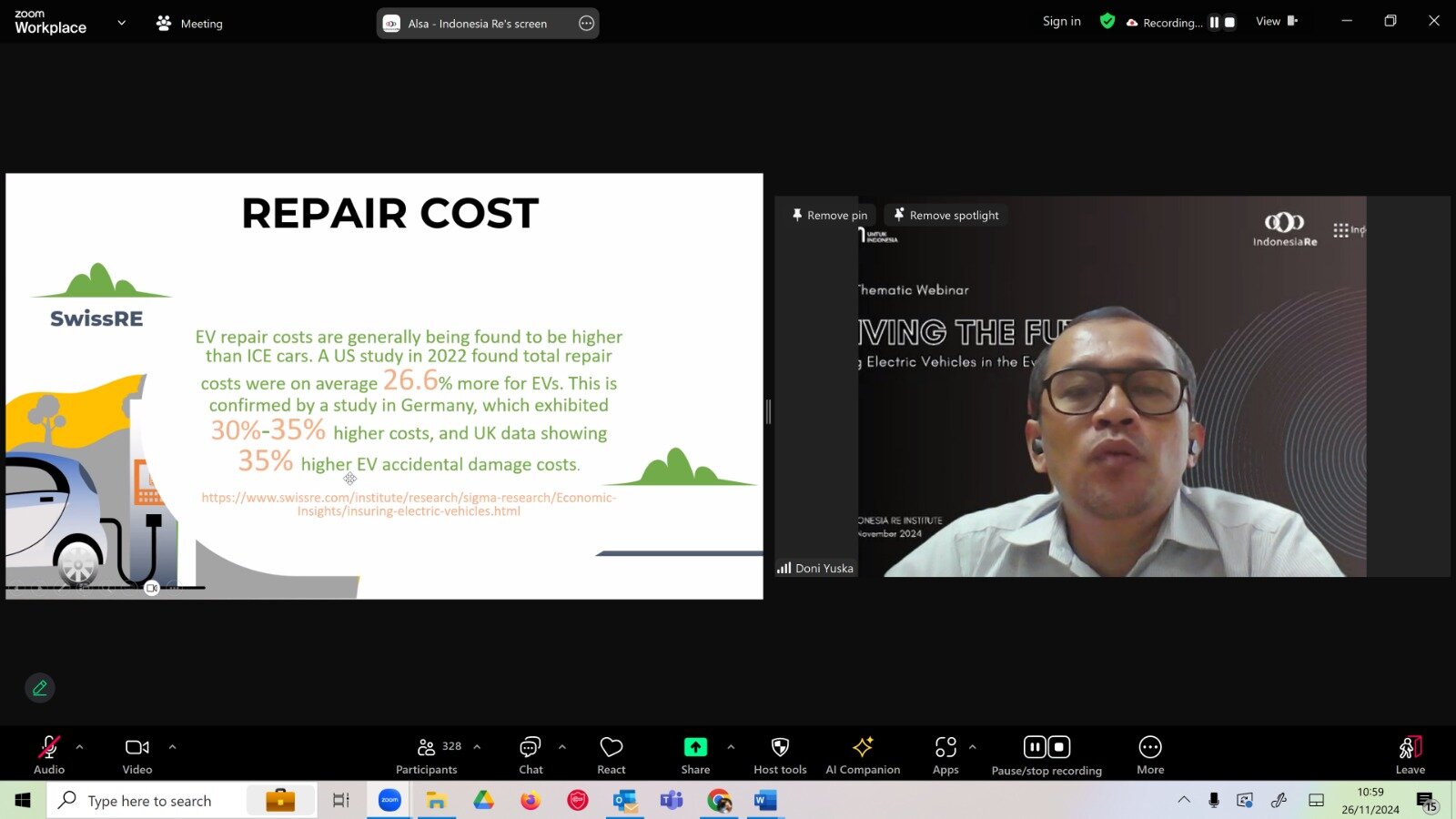This screenshot has width=1456, height=819.
Task: Grab the divider handle between slide and video
Action: [768, 411]
